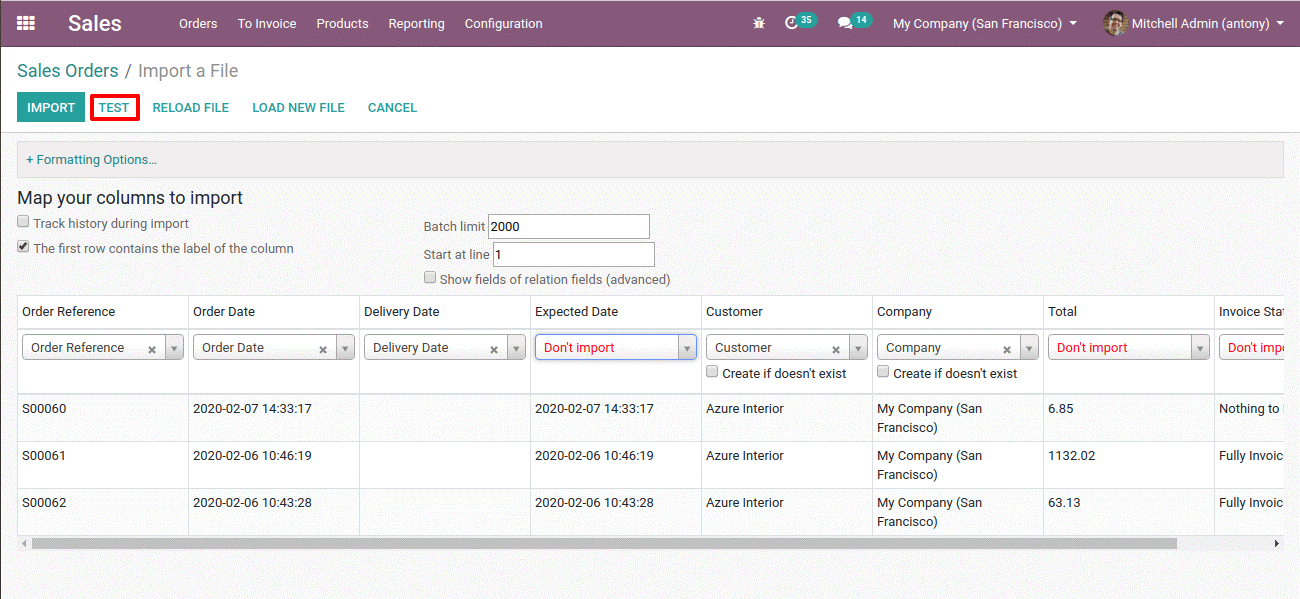Click the Sales app title
Image resolution: width=1300 pixels, height=599 pixels.
point(95,23)
